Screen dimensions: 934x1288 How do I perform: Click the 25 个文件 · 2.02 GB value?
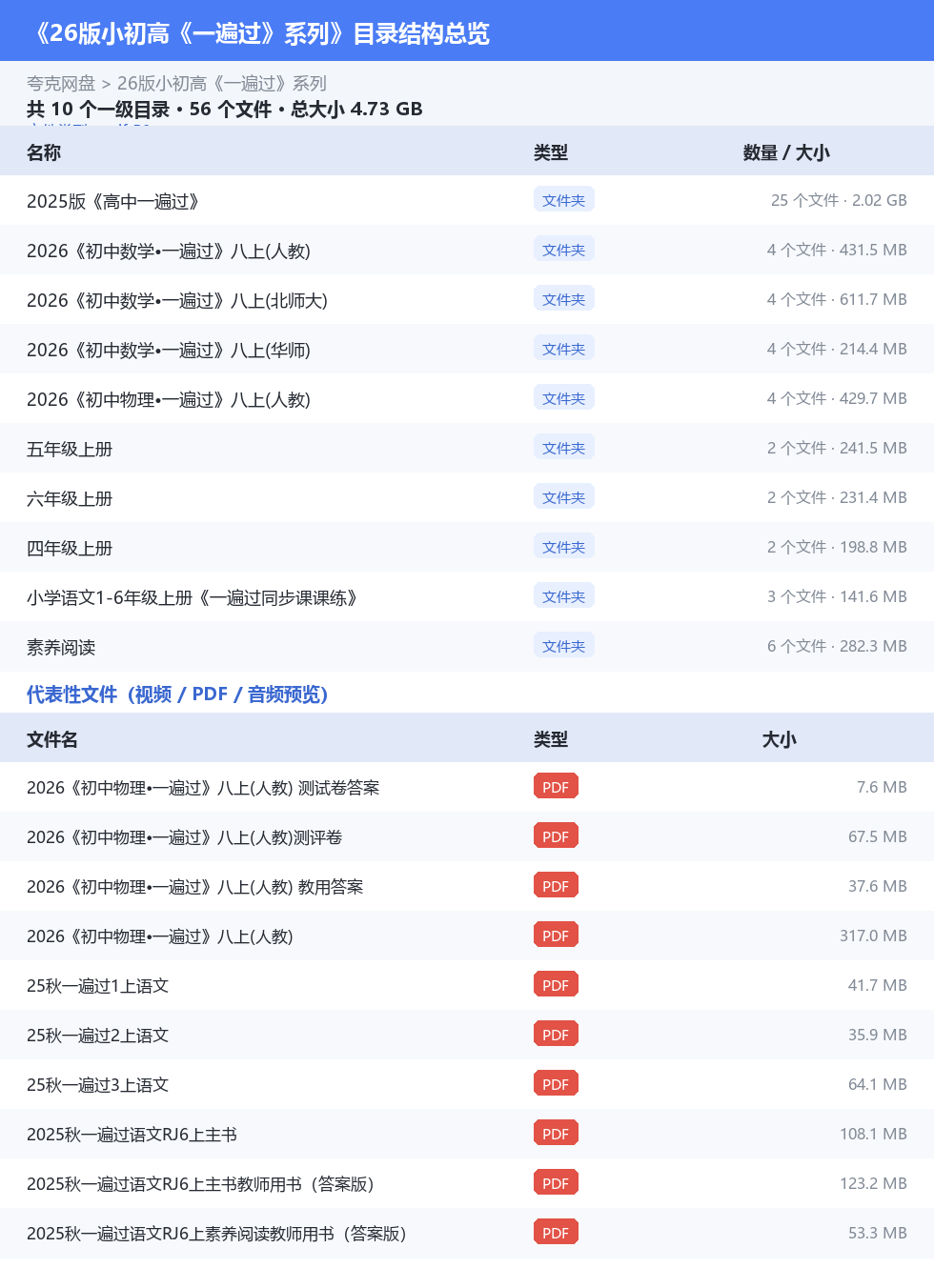[839, 200]
